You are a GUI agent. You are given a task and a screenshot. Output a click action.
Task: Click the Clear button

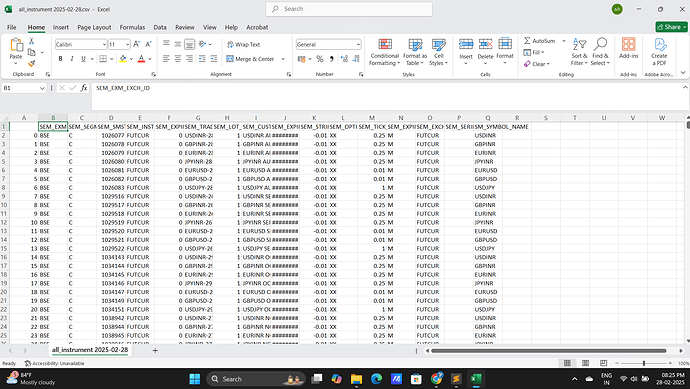point(537,64)
